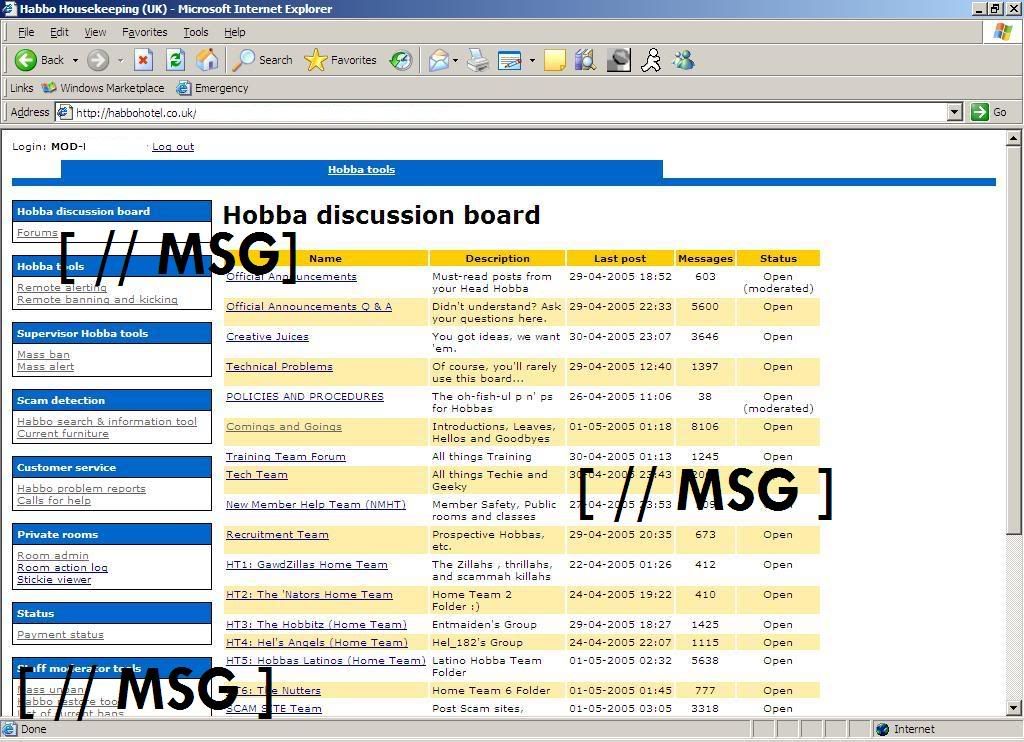Refresh the page with the Refresh icon
This screenshot has width=1024, height=742.
(x=175, y=60)
